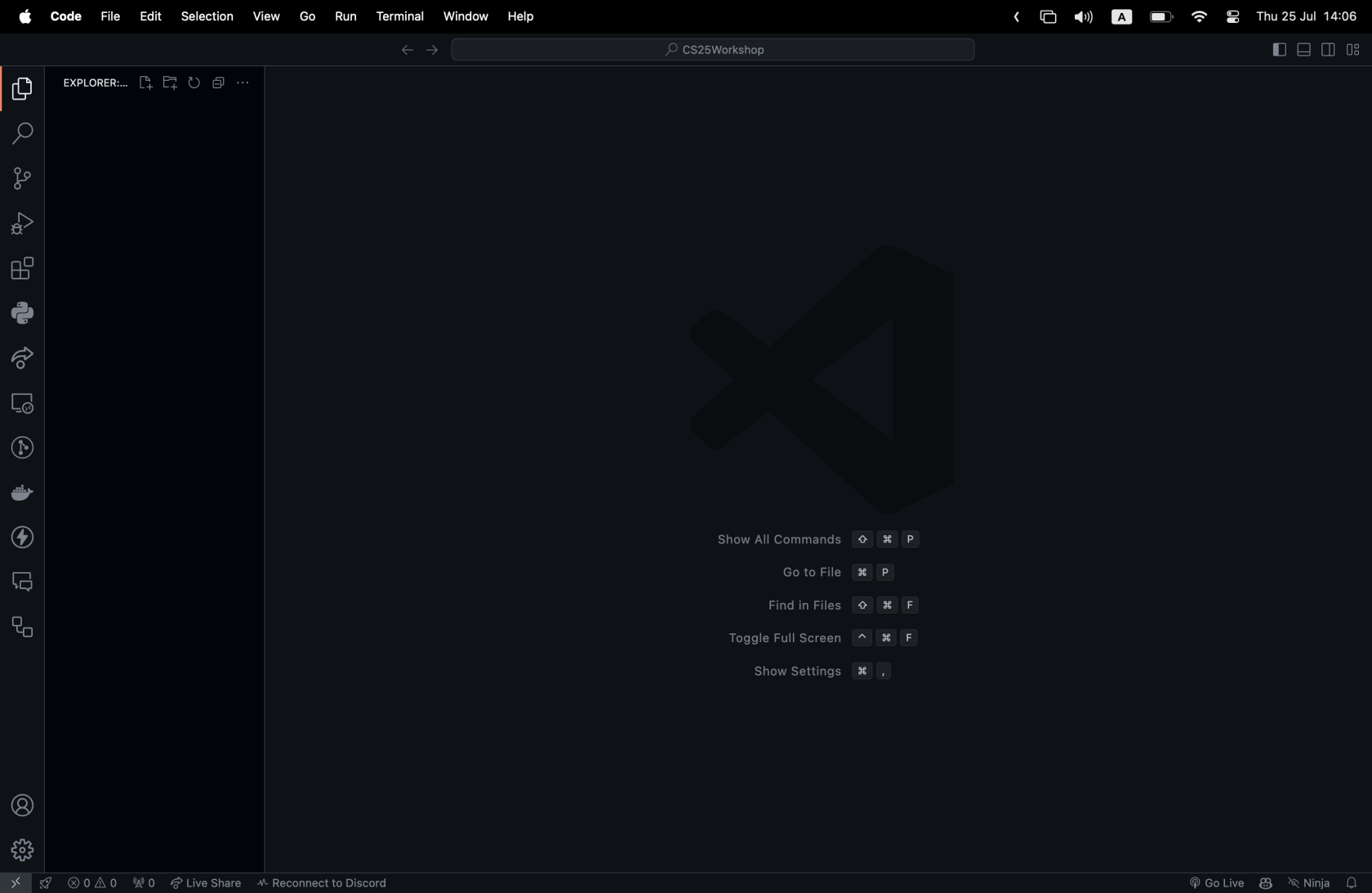The width and height of the screenshot is (1372, 893).
Task: Open the Selection menu
Action: tap(207, 16)
